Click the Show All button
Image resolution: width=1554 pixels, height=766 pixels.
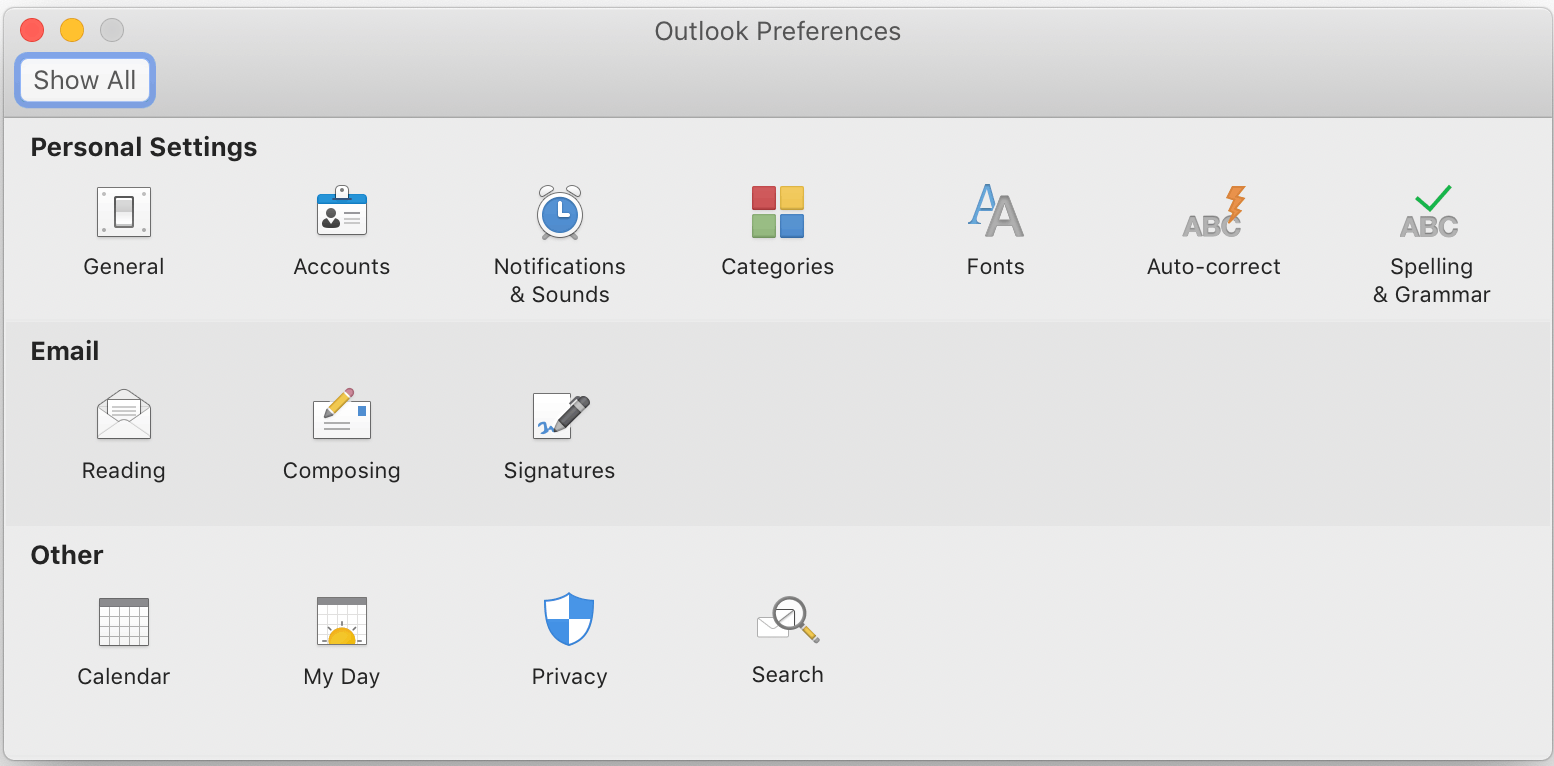(x=85, y=80)
